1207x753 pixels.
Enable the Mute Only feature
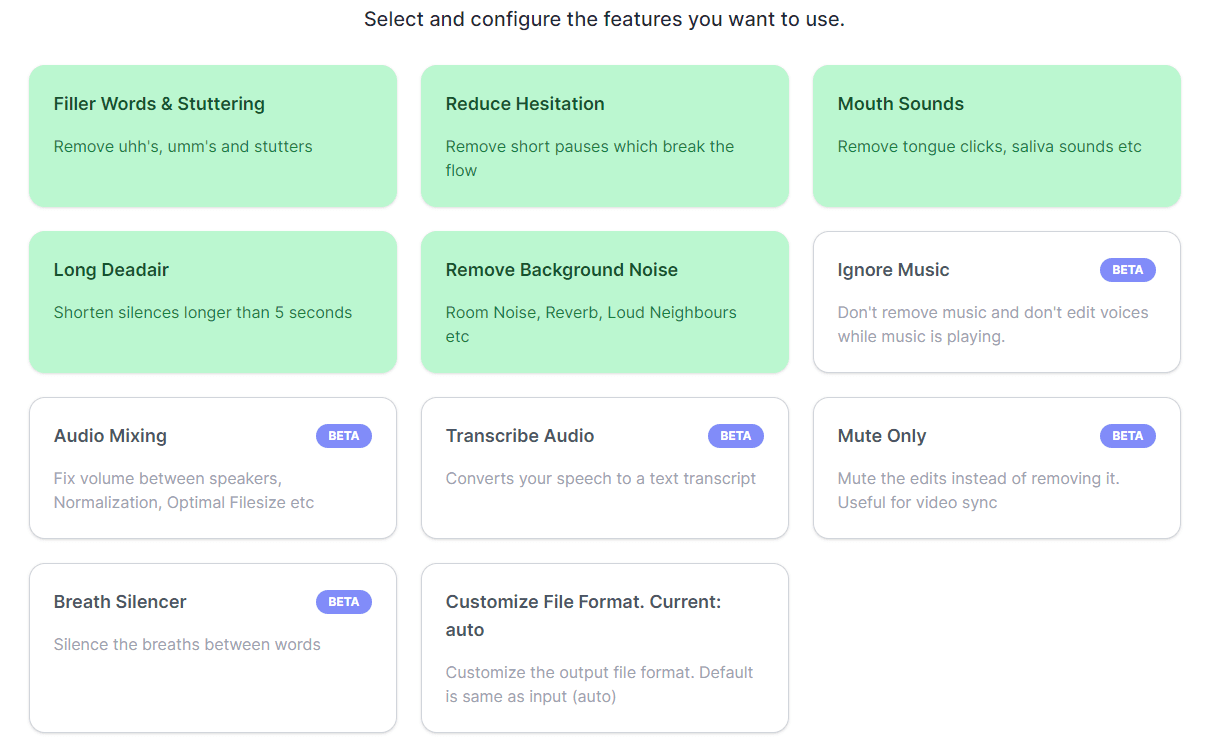click(x=996, y=468)
